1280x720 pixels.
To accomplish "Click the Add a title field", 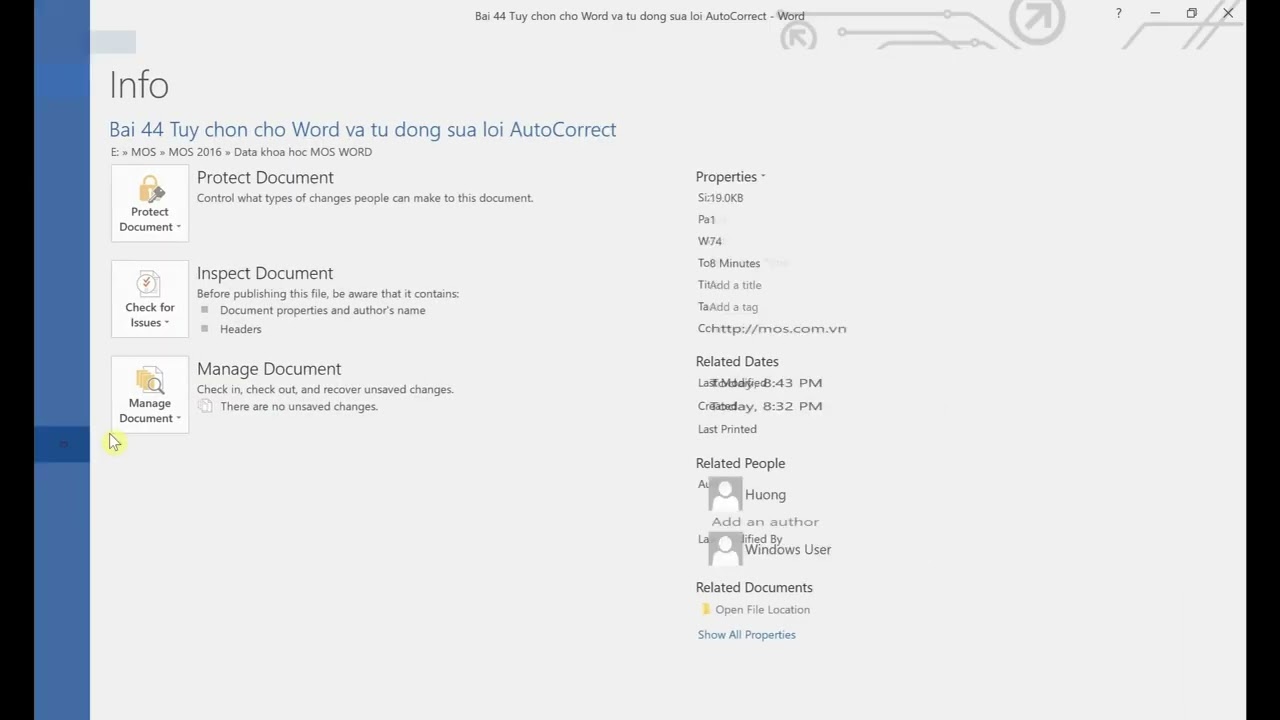I will click(735, 285).
